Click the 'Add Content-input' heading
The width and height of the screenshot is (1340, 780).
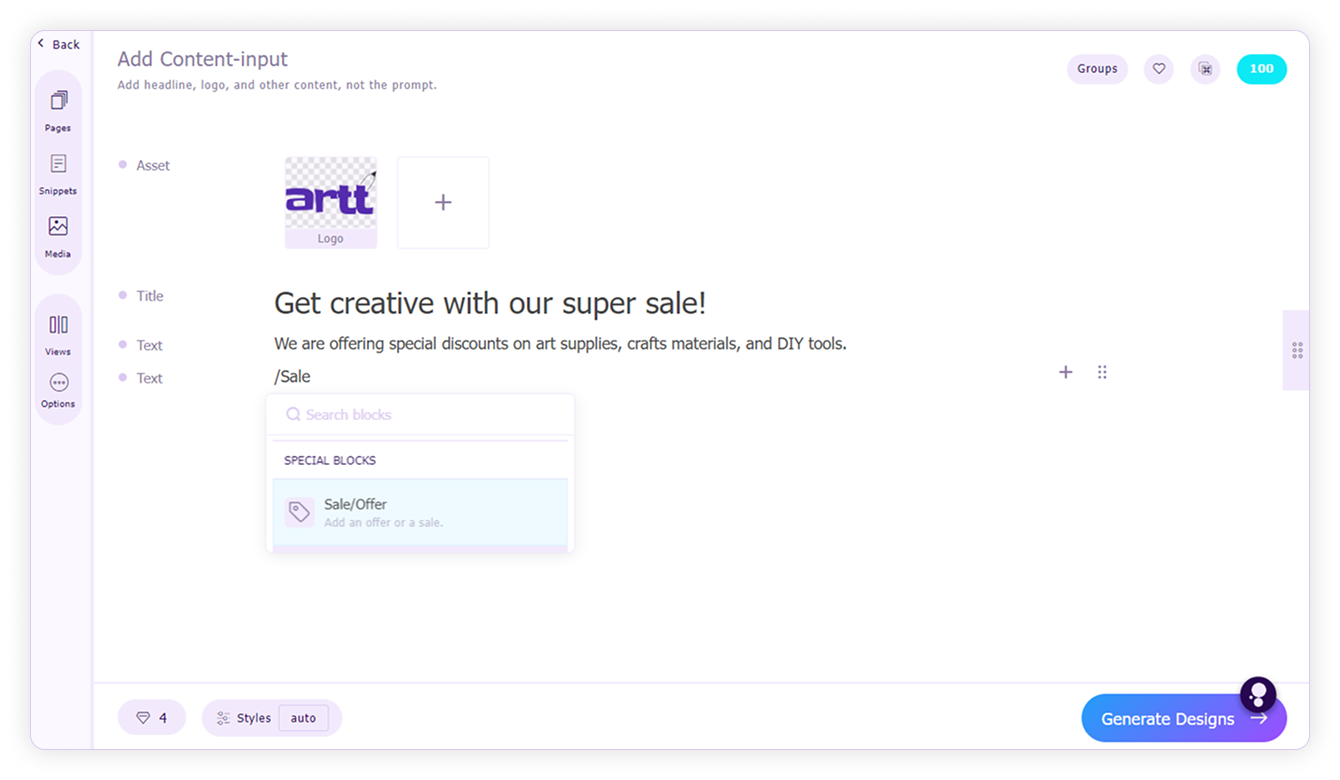pyautogui.click(x=203, y=59)
